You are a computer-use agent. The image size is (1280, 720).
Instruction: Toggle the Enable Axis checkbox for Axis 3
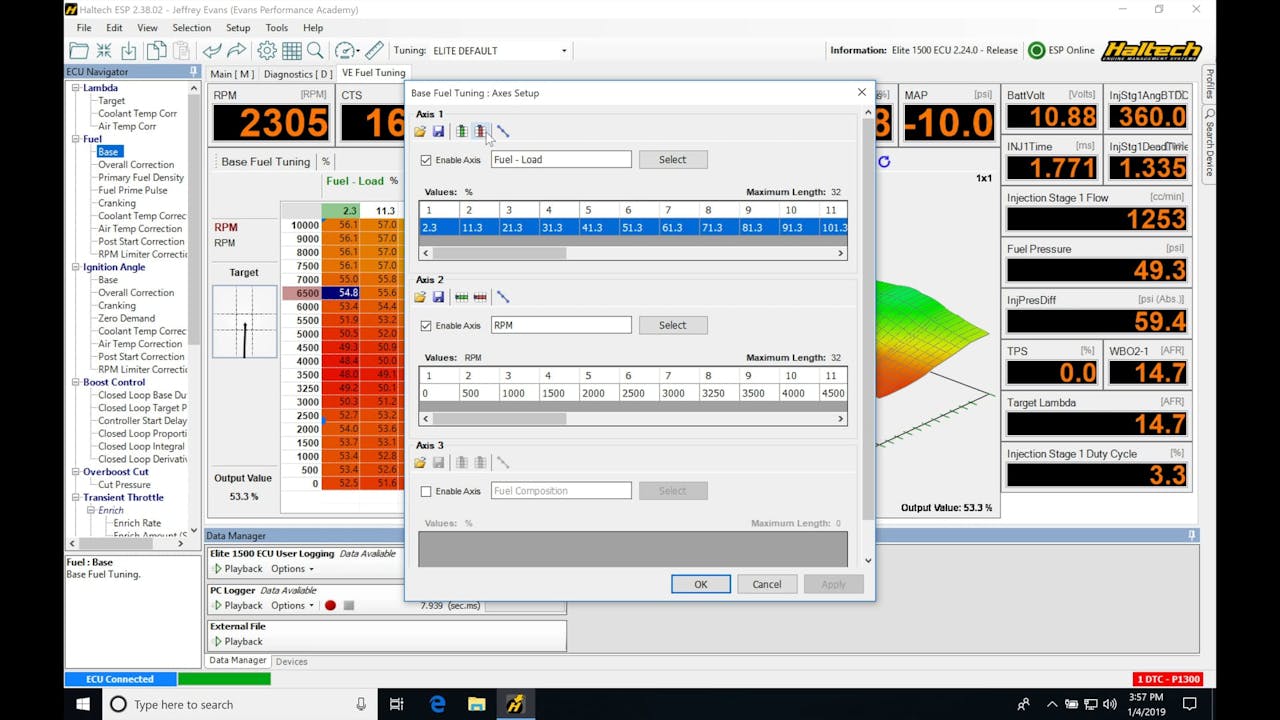[425, 490]
